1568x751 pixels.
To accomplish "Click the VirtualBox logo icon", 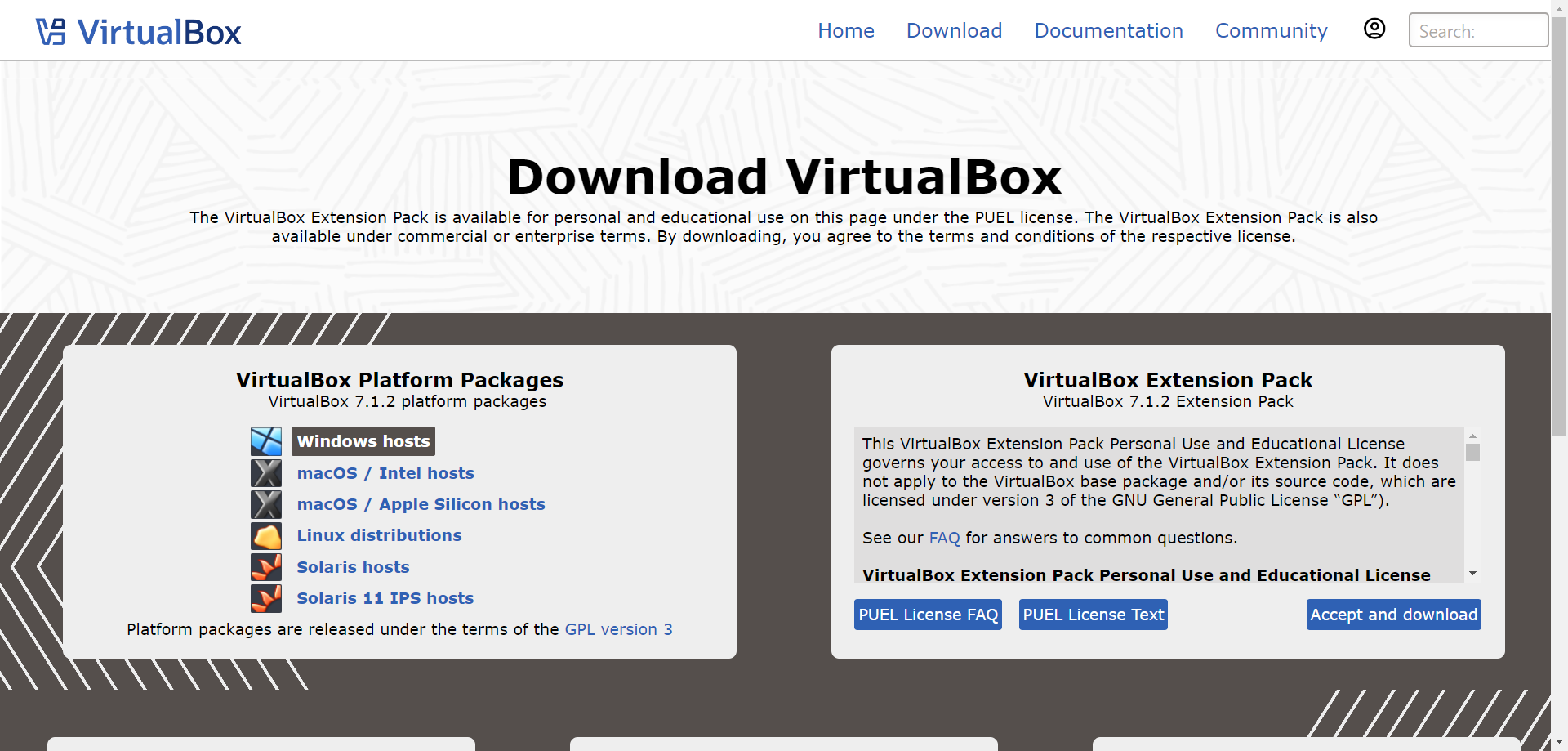I will pos(51,32).
